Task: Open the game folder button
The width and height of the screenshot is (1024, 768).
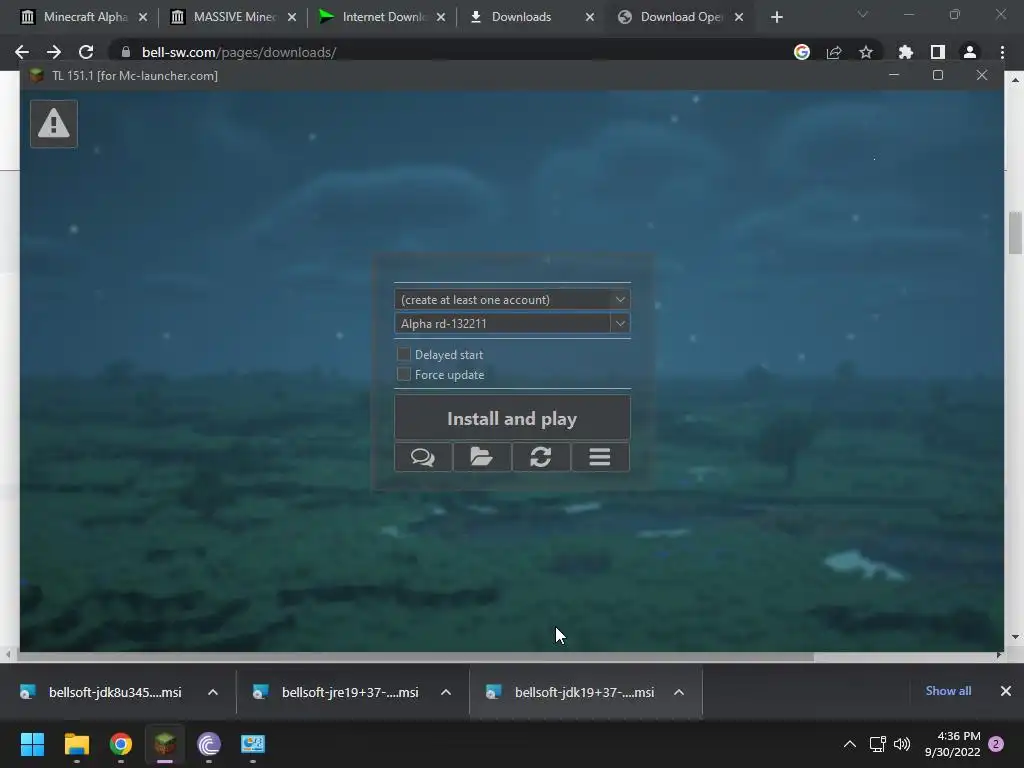Action: click(x=482, y=456)
